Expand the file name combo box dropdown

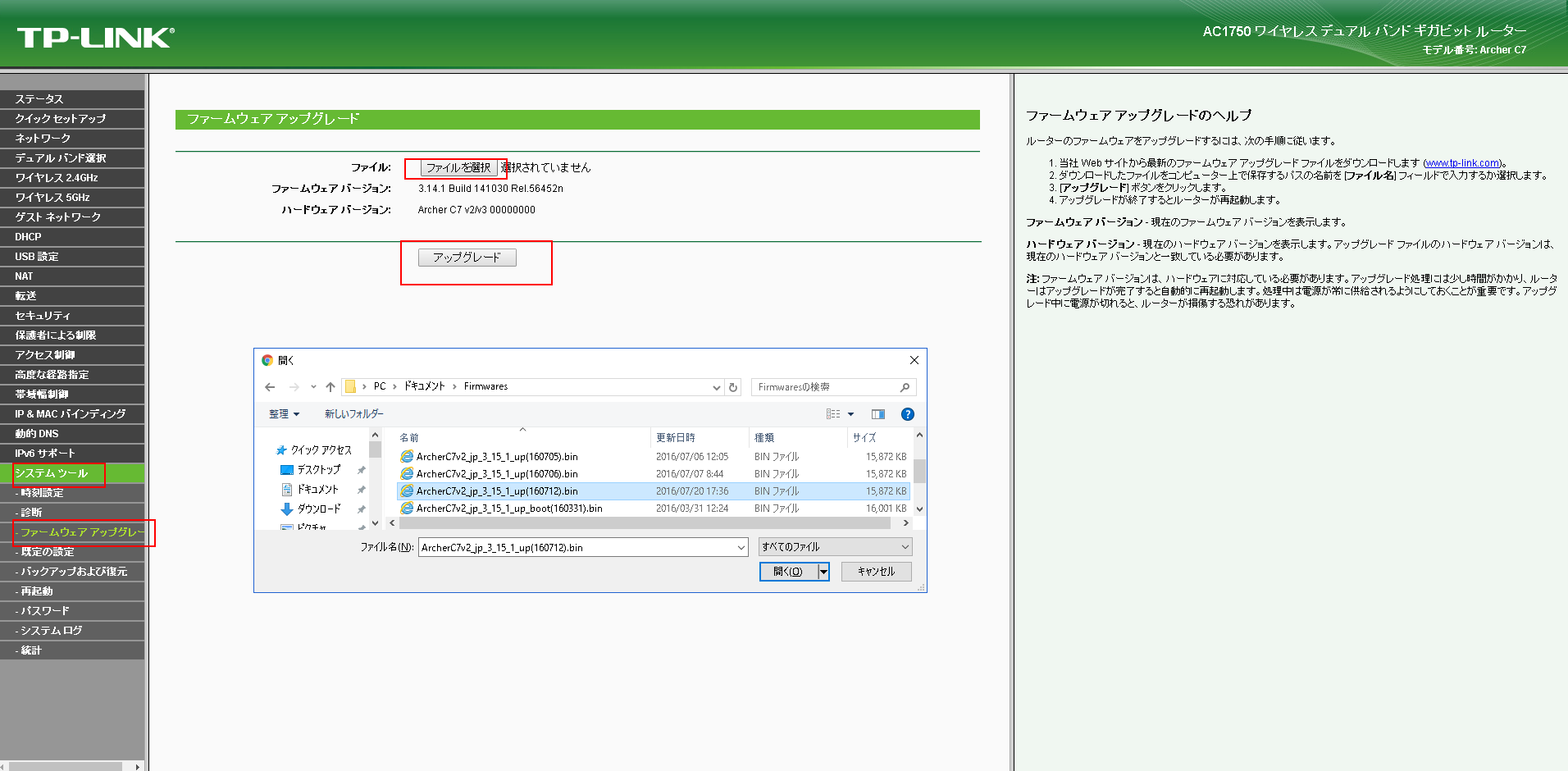741,547
